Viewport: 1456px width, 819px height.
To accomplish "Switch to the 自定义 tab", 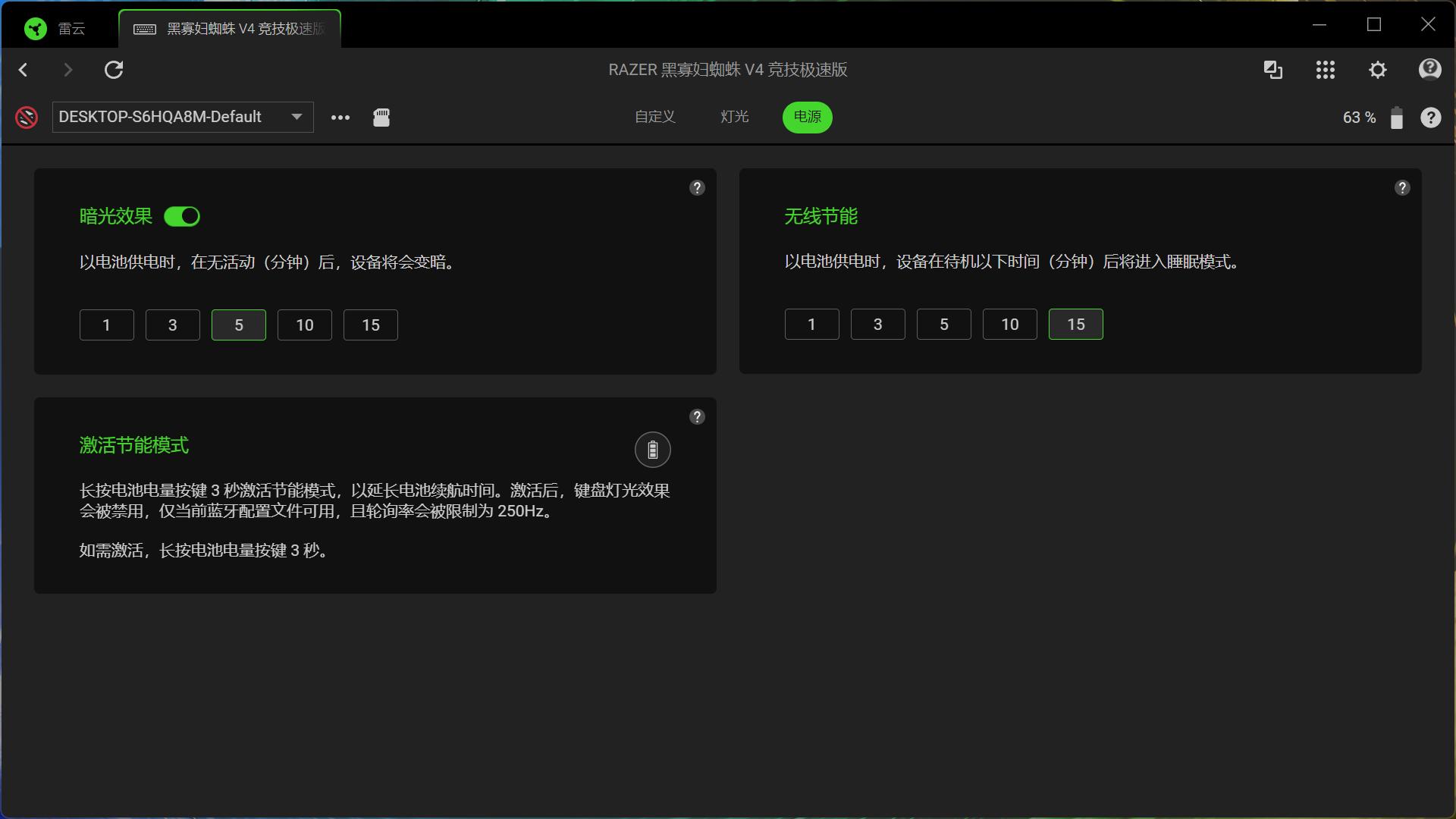I will coord(654,117).
